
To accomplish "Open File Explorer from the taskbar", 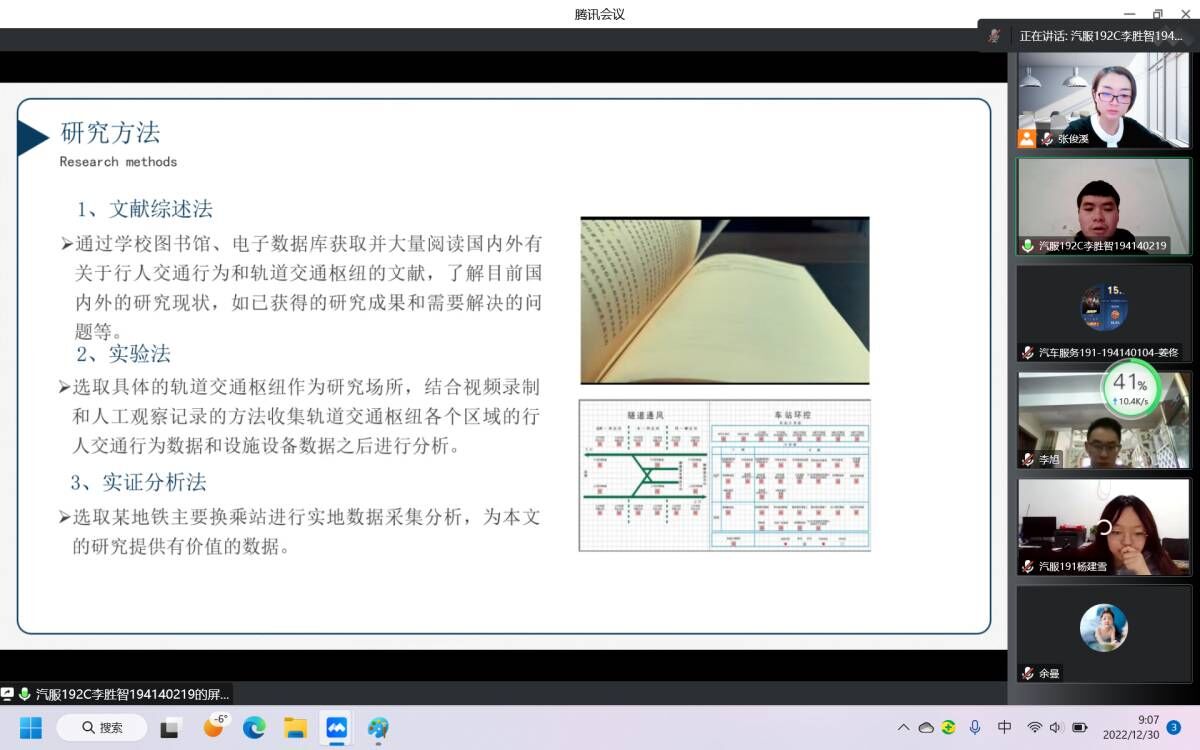I will tap(295, 727).
